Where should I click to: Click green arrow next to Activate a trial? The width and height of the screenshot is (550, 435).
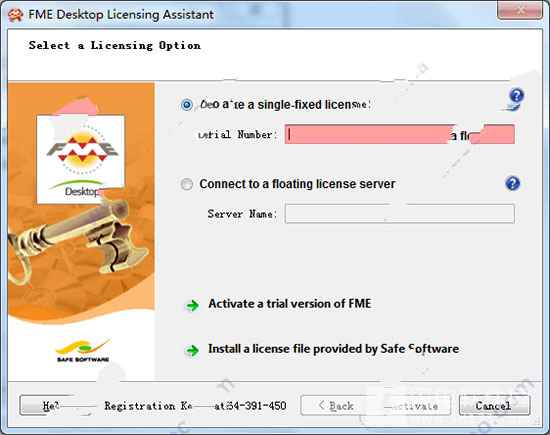pos(192,305)
